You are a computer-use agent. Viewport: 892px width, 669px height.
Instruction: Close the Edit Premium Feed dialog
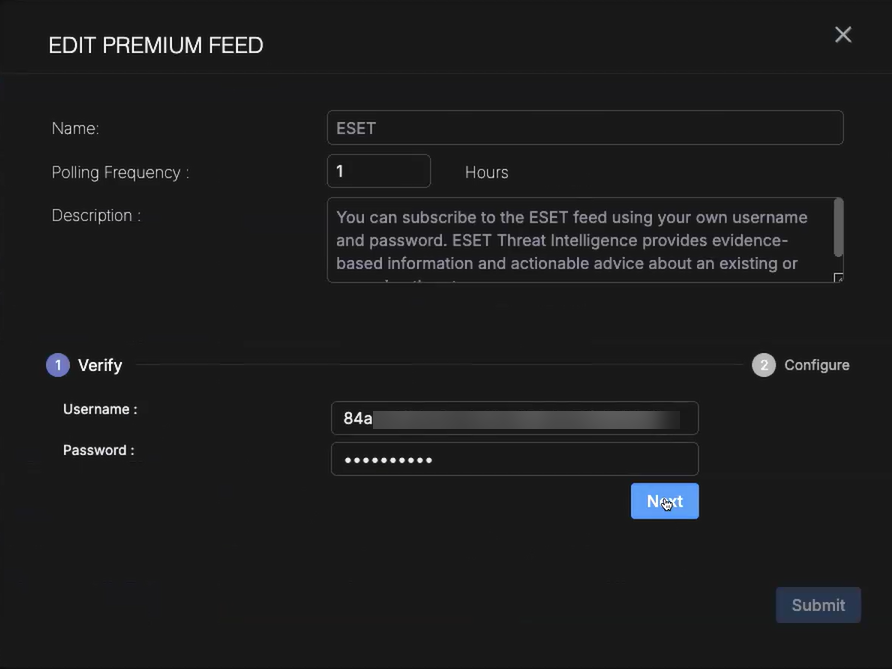(843, 35)
